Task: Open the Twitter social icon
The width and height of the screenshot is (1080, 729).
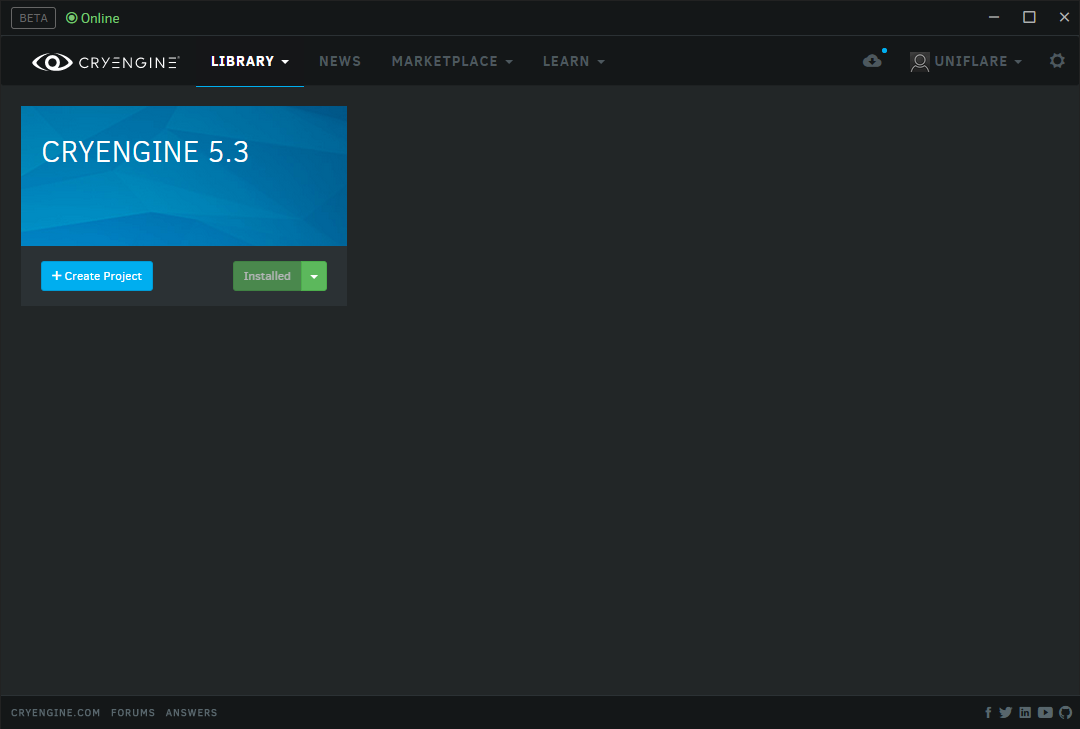Action: (1006, 712)
